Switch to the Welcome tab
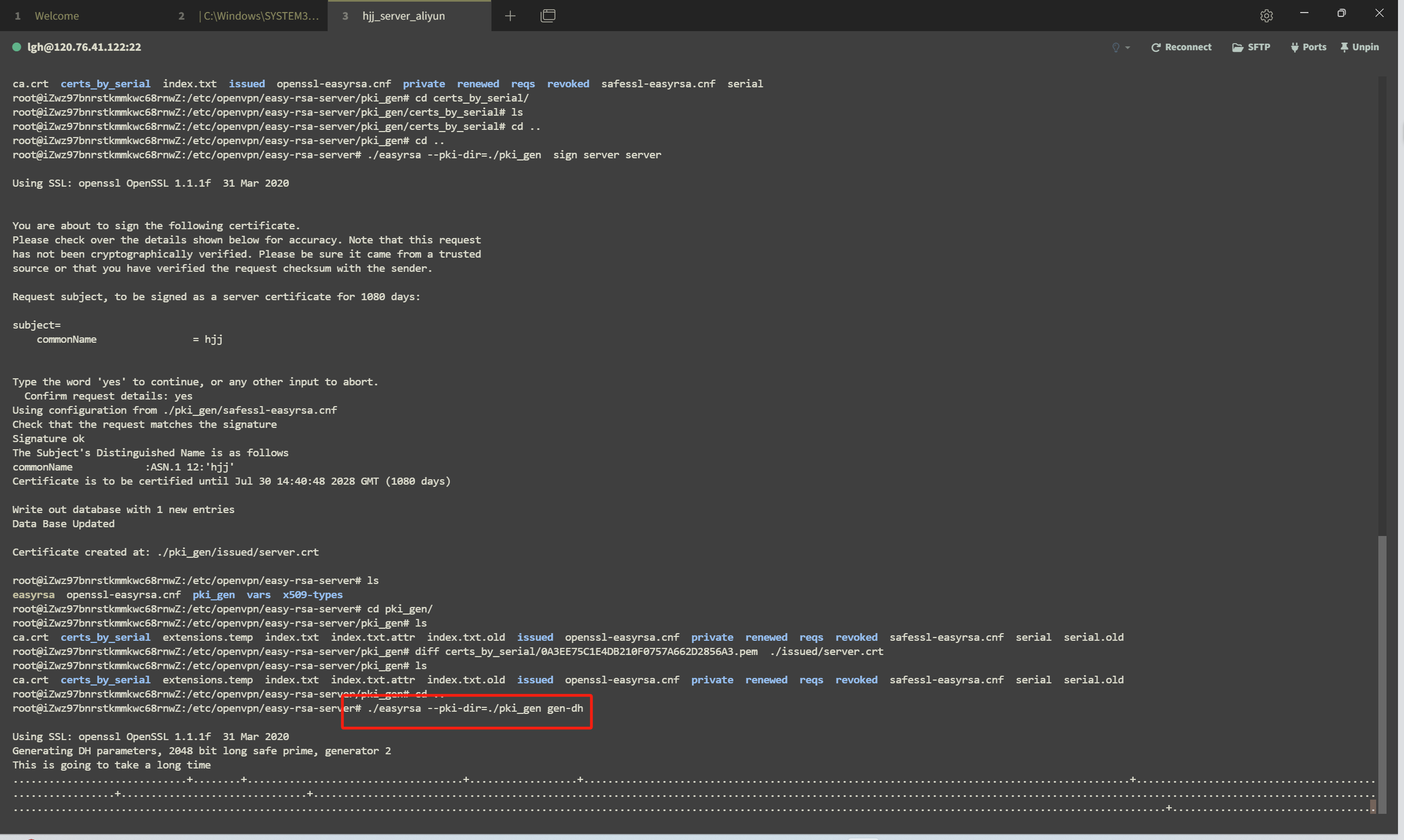Screen dimensions: 1404x840 pos(57,16)
